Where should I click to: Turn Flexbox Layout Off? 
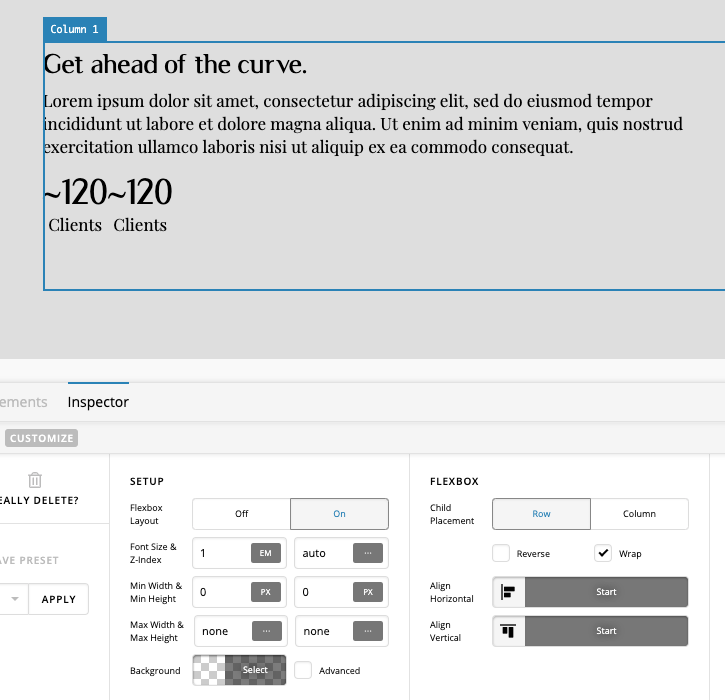pyautogui.click(x=241, y=514)
